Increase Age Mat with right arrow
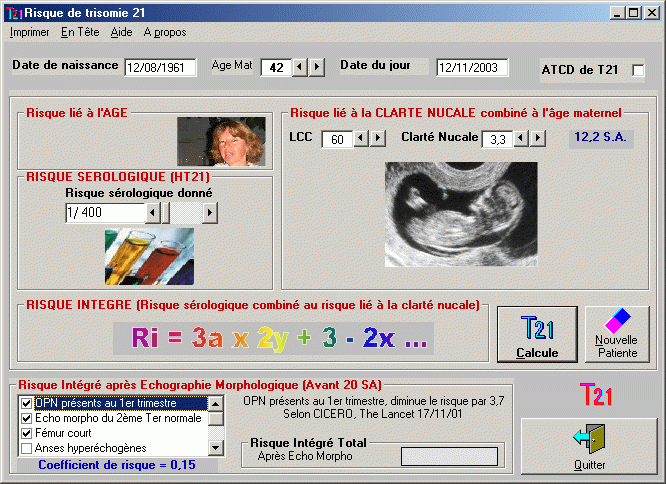Viewport: 666px width, 484px height. pyautogui.click(x=317, y=67)
